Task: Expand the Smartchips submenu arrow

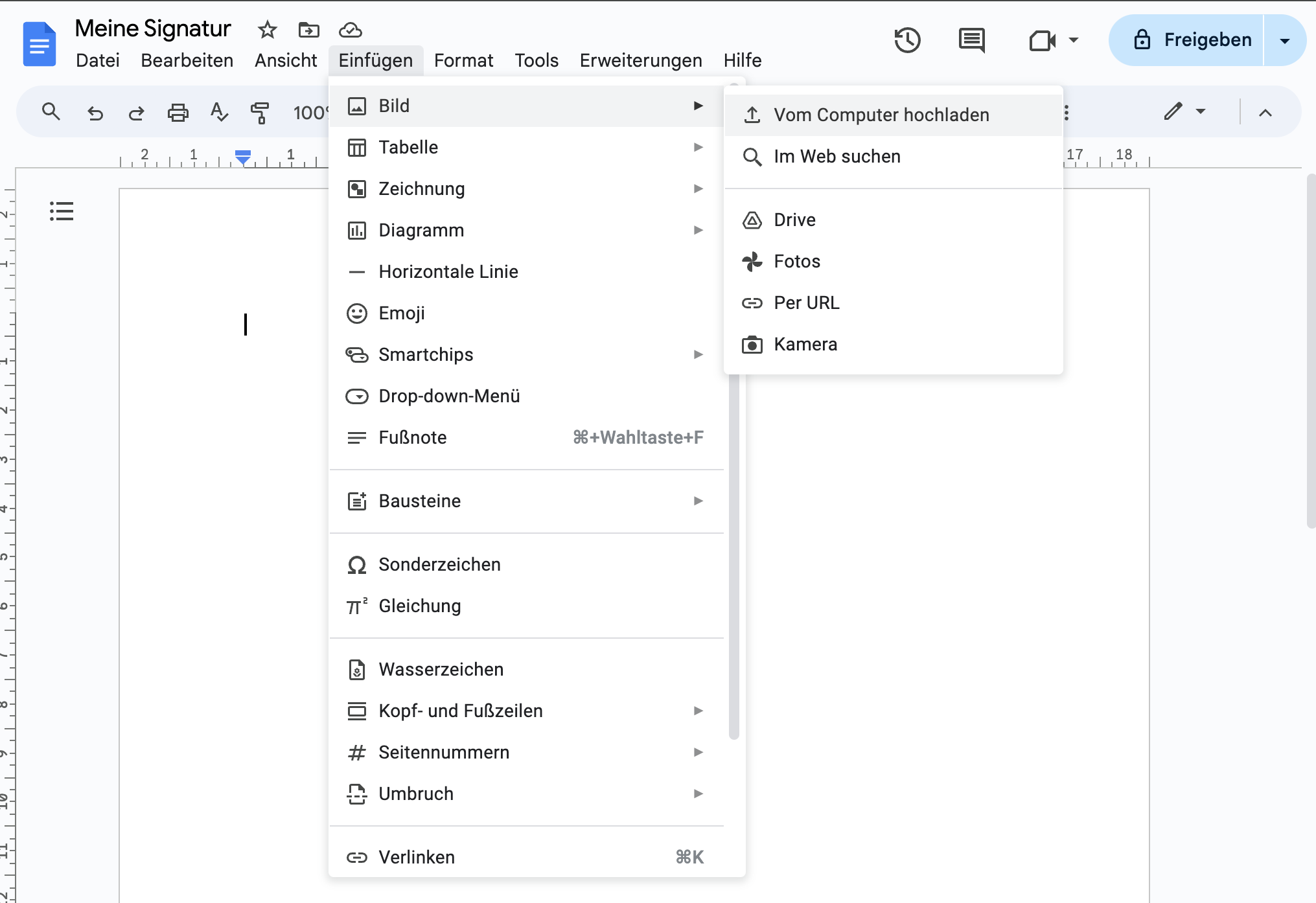Action: click(x=699, y=355)
